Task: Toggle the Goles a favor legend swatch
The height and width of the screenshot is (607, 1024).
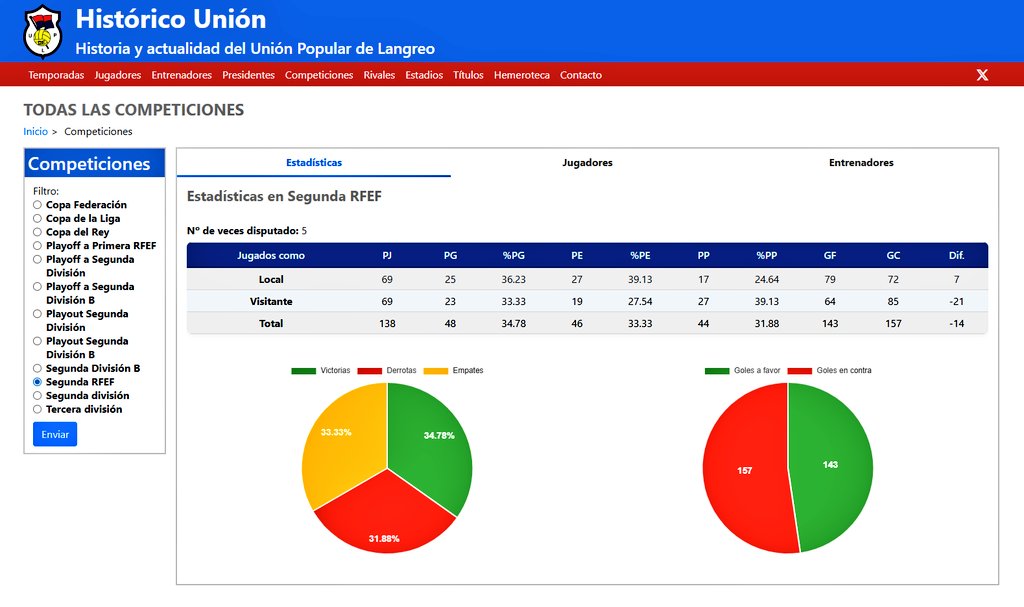Action: coord(717,370)
